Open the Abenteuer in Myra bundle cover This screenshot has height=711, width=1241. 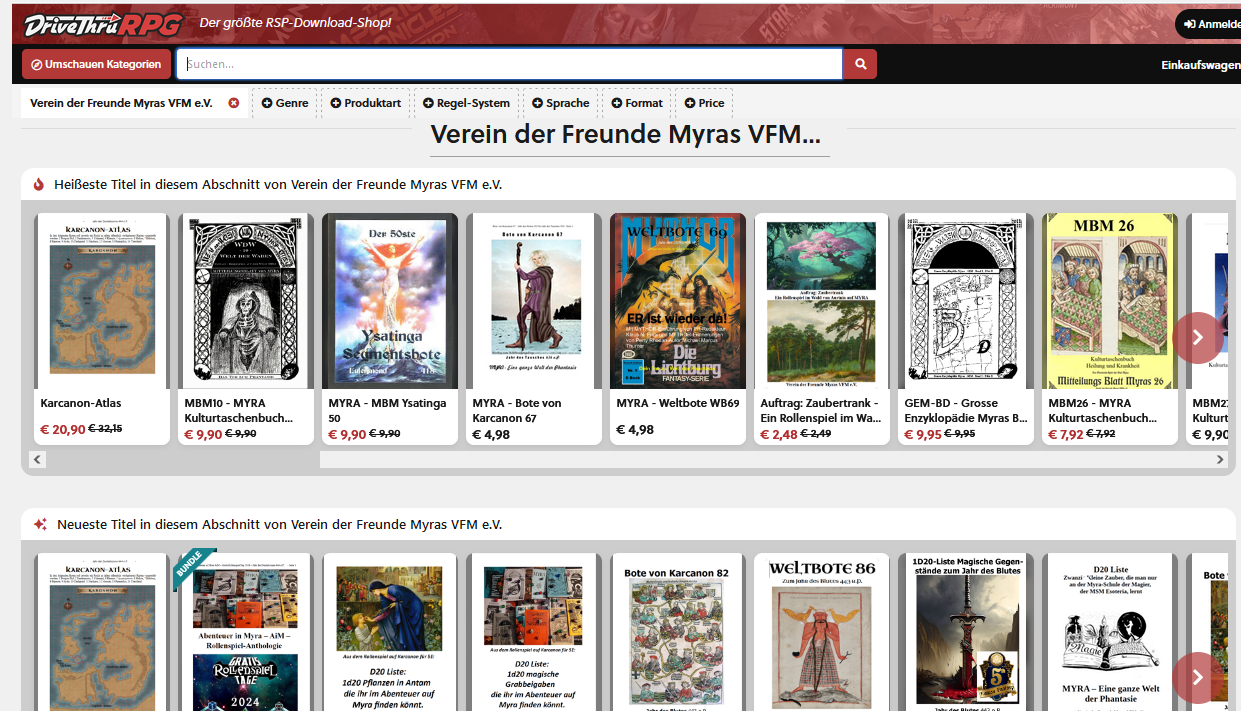[x=246, y=632]
